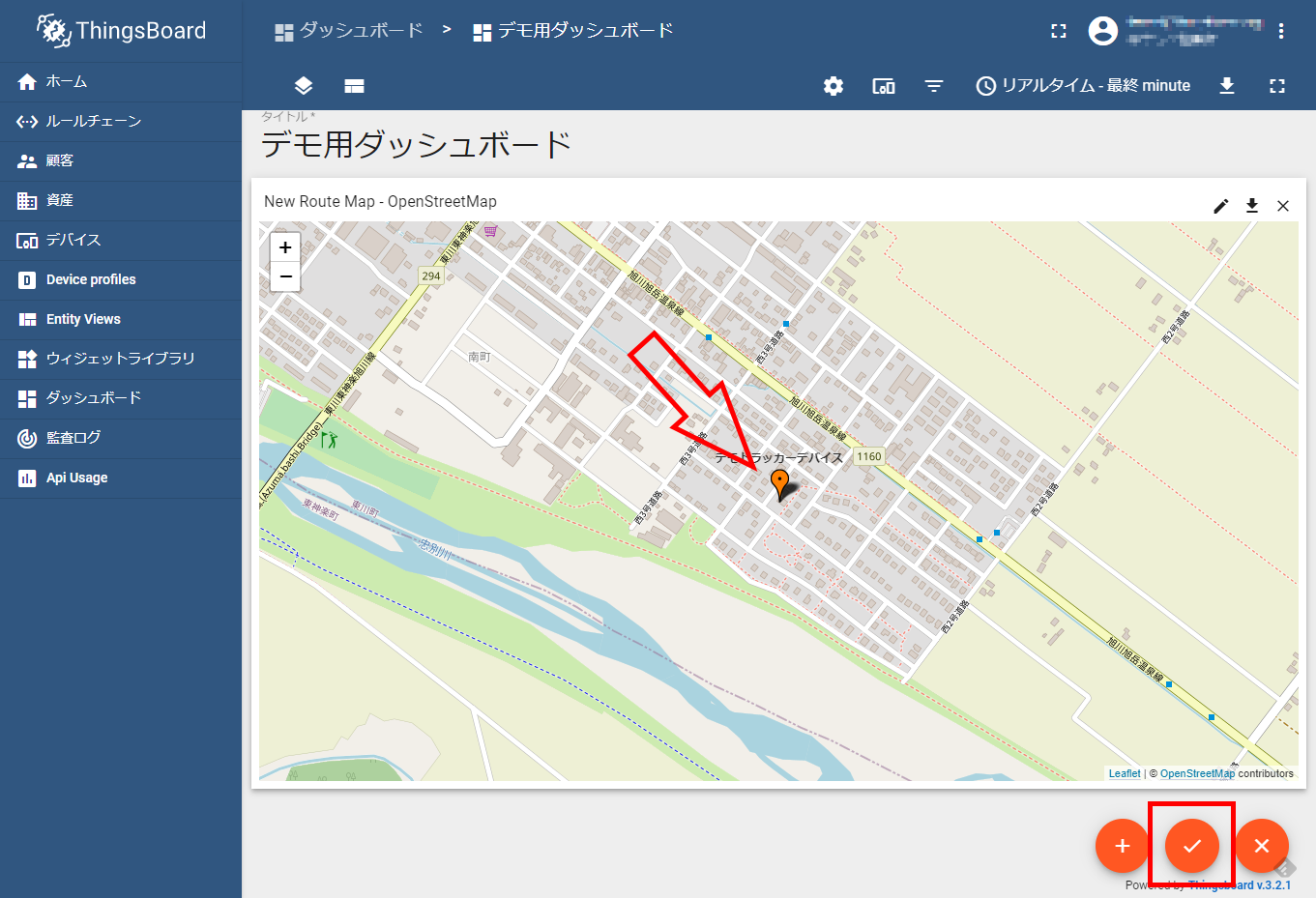1316x898 pixels.
Task: Click the ダッシュボード breadcrumb link
Action: pos(349,31)
